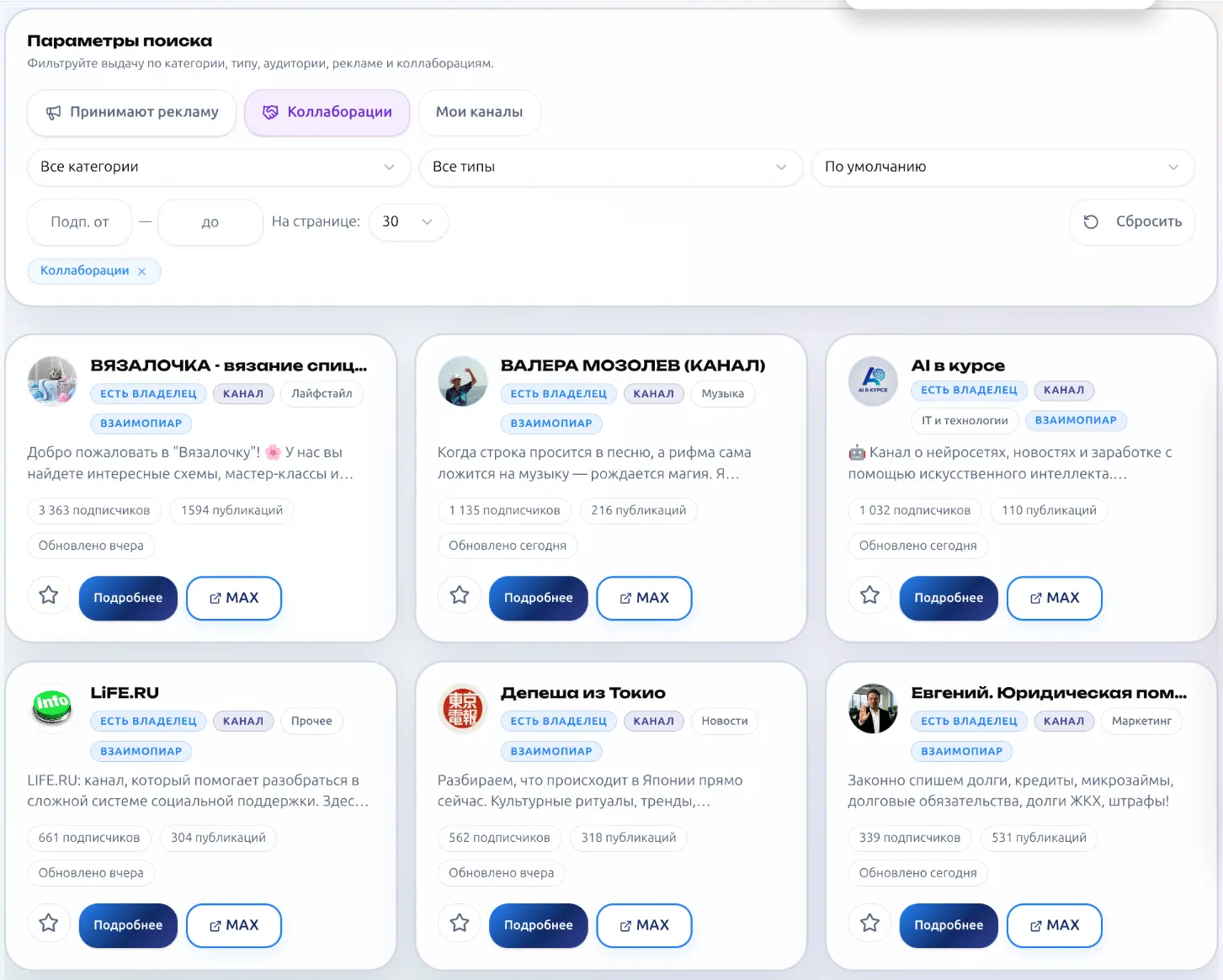1223x980 pixels.
Task: Click 531 публикаций badge
Action: 1039,838
